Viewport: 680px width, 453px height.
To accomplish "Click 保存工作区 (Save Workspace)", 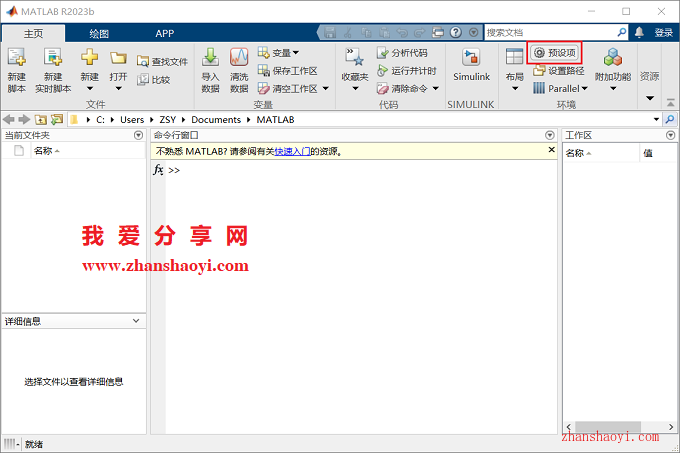I will [x=288, y=71].
